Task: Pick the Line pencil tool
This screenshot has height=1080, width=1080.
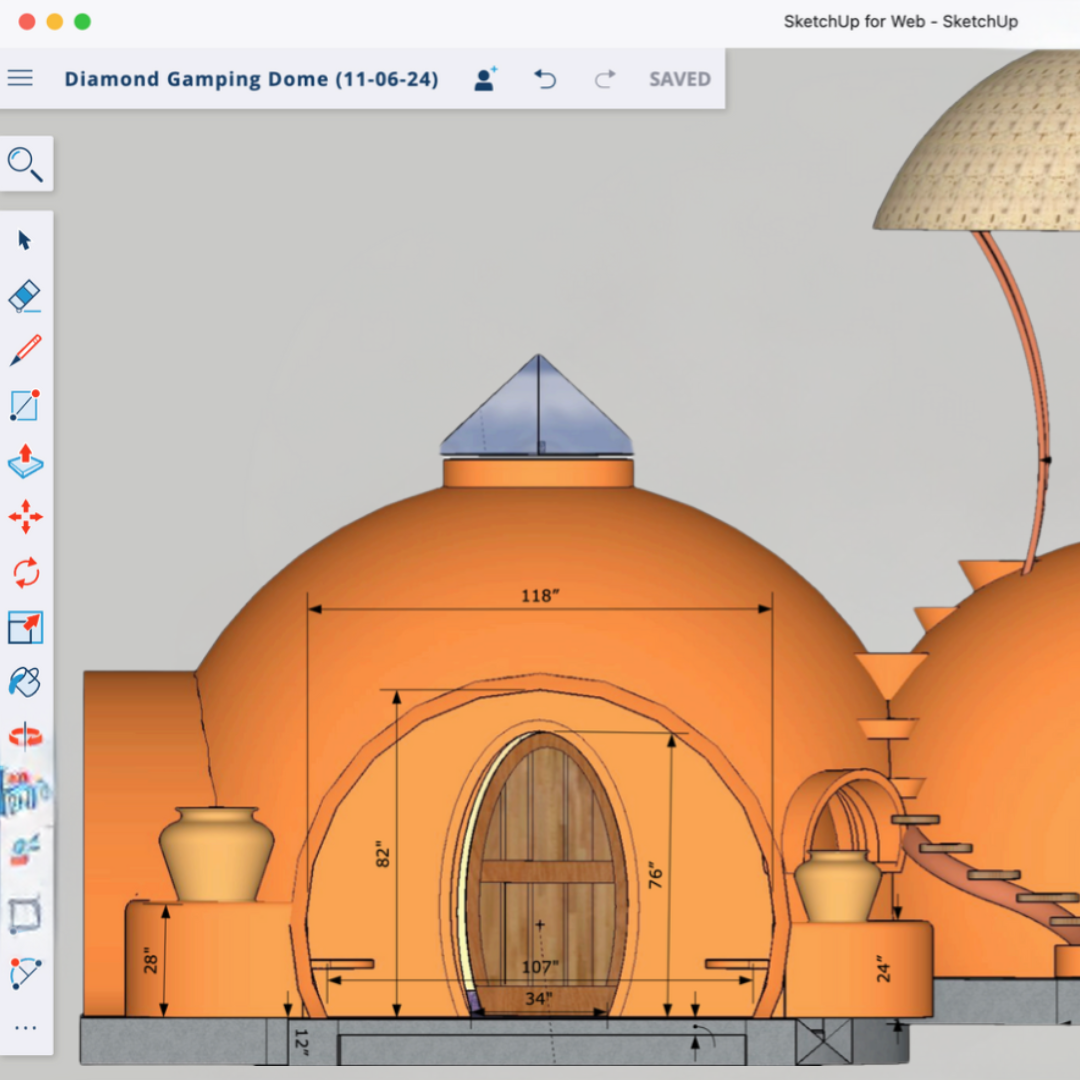Action: (x=25, y=351)
